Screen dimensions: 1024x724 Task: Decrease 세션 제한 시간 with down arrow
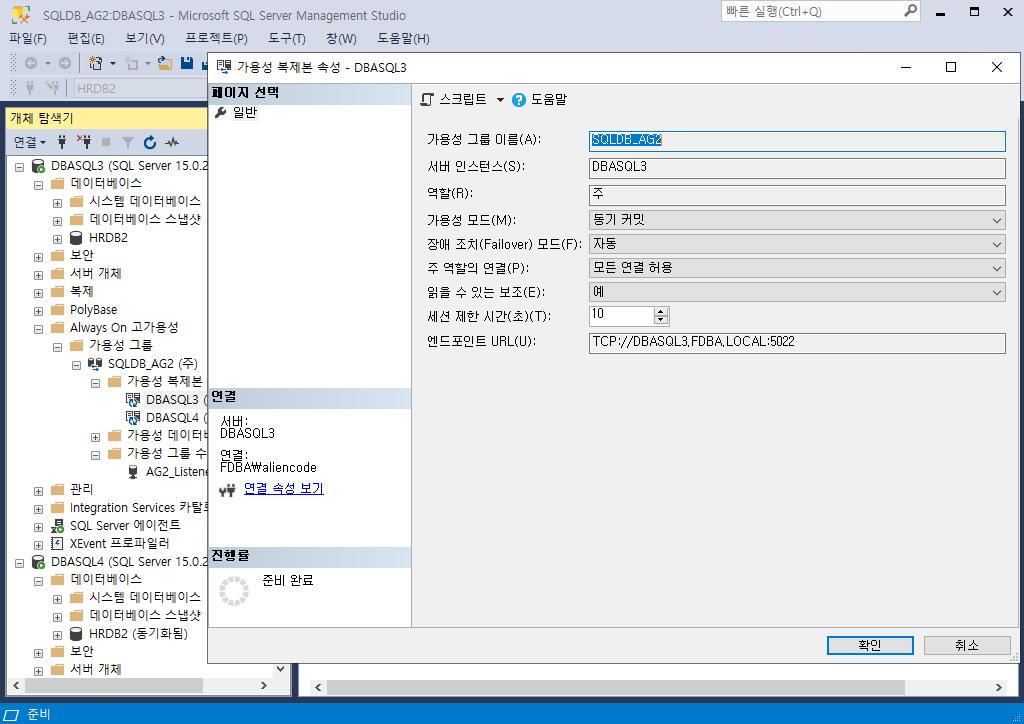661,320
